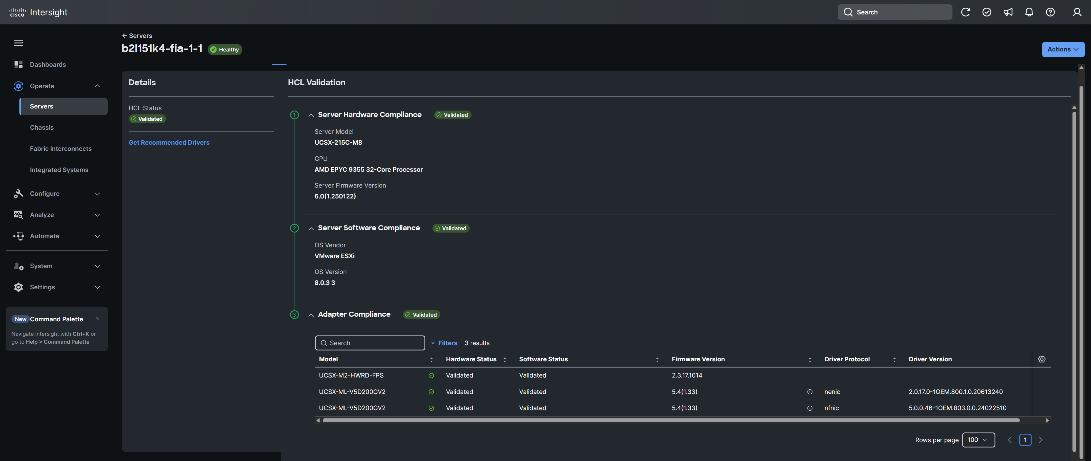Image resolution: width=1091 pixels, height=461 pixels.
Task: Click the horizontal table scrollbar
Action: [x=671, y=420]
